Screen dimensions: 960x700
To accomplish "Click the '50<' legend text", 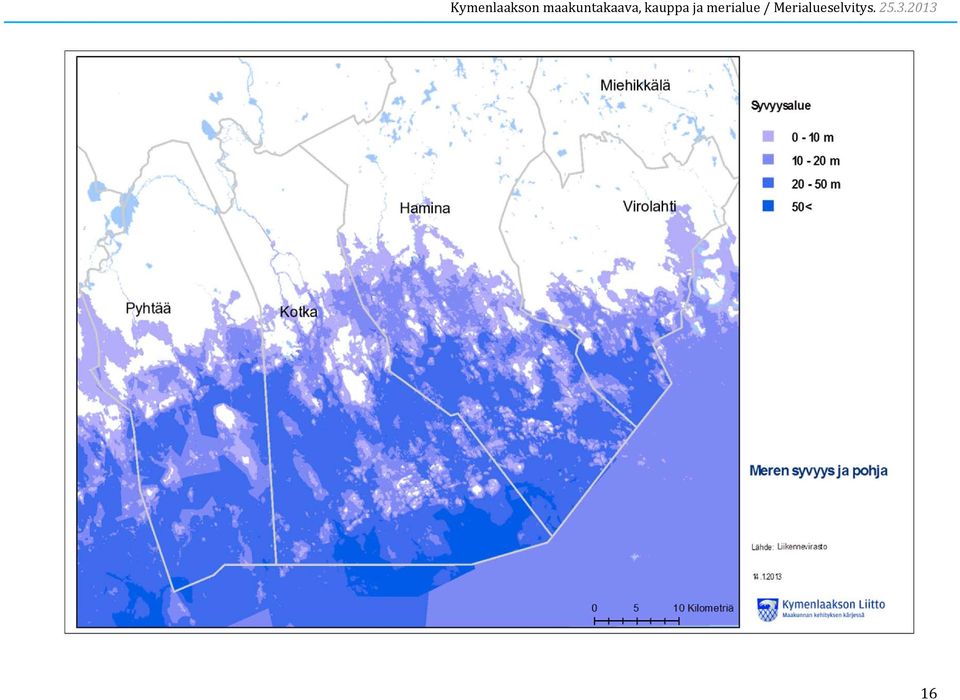I will tap(801, 207).
